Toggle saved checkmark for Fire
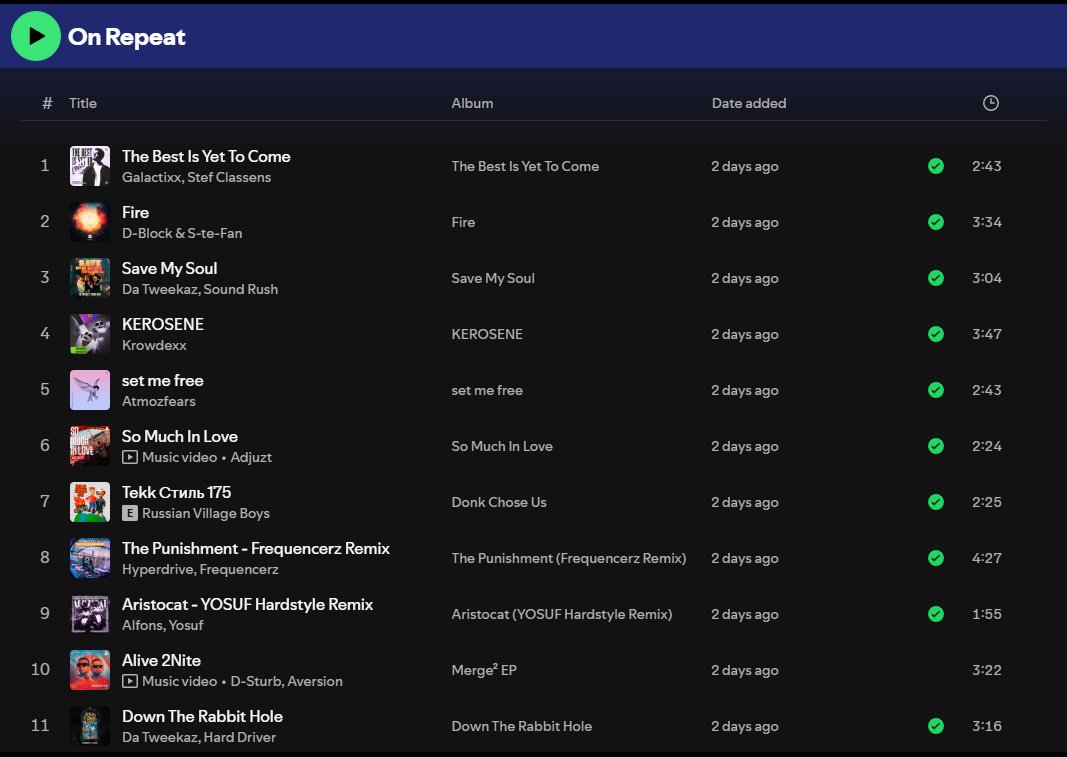1067x757 pixels. [936, 222]
